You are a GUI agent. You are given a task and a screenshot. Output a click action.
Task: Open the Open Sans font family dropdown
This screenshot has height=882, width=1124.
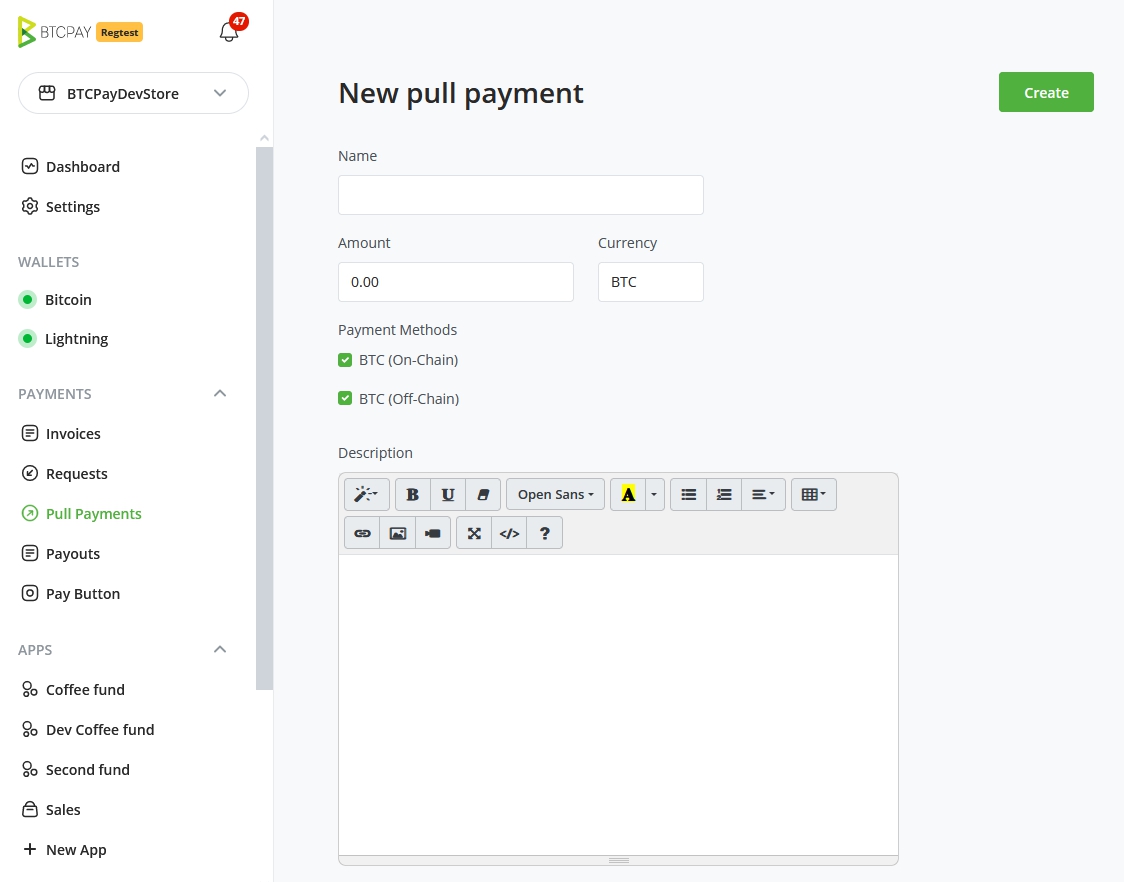(556, 494)
